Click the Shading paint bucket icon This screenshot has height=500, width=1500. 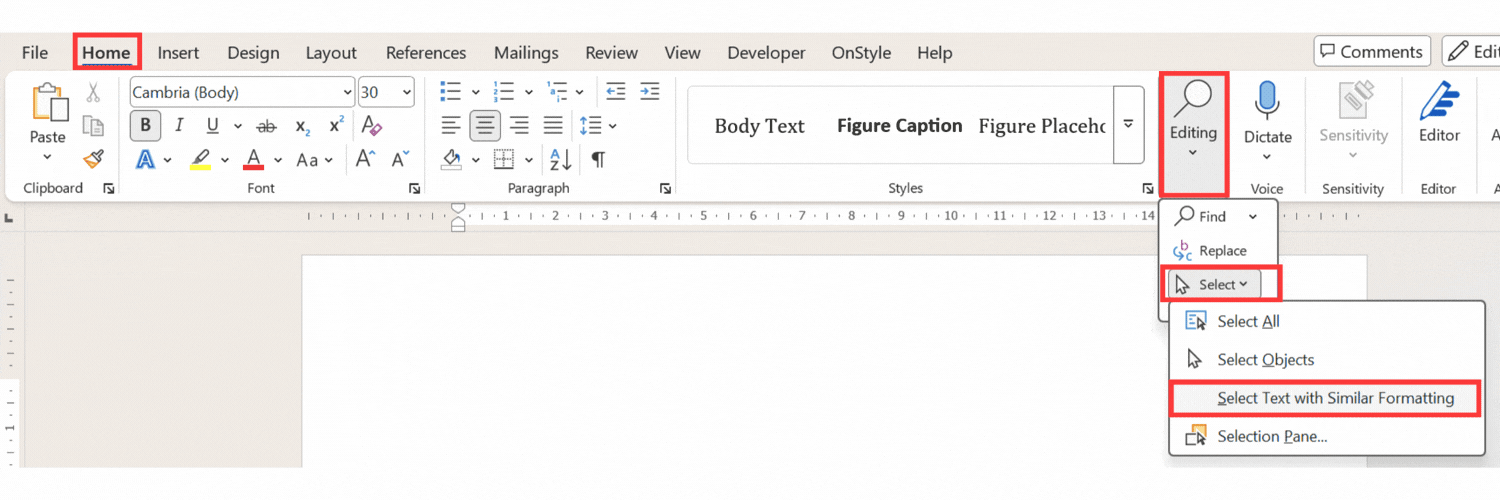pos(451,159)
